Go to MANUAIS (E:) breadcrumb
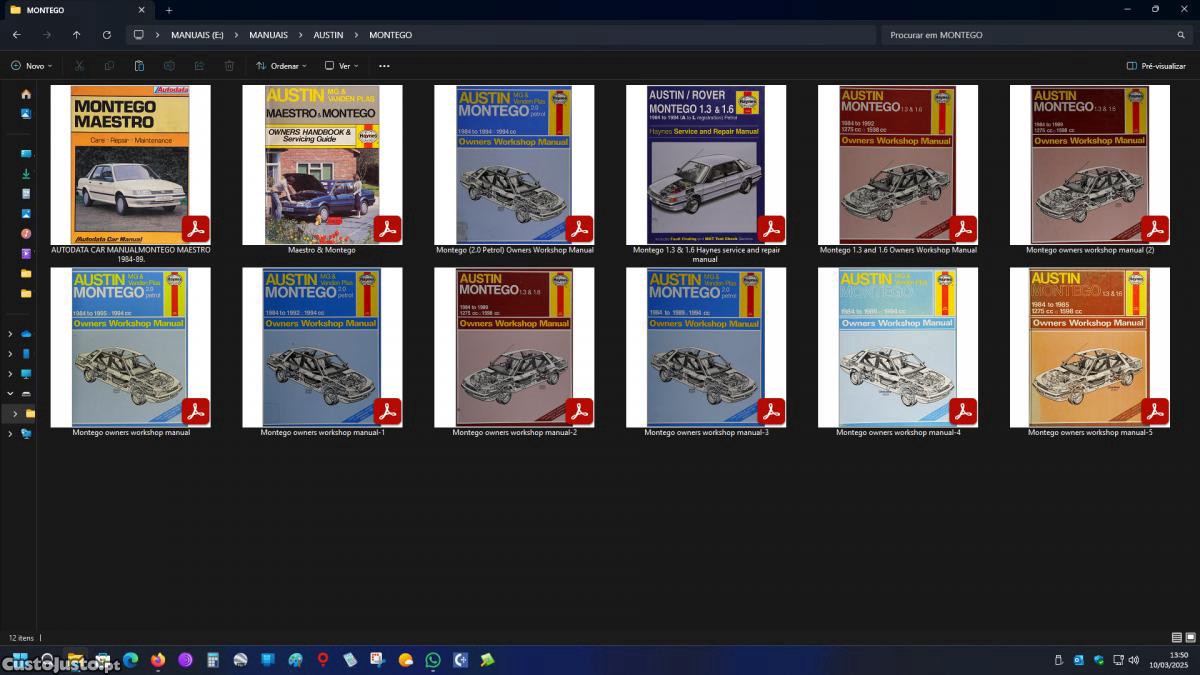Viewport: 1200px width, 675px height. (x=197, y=35)
